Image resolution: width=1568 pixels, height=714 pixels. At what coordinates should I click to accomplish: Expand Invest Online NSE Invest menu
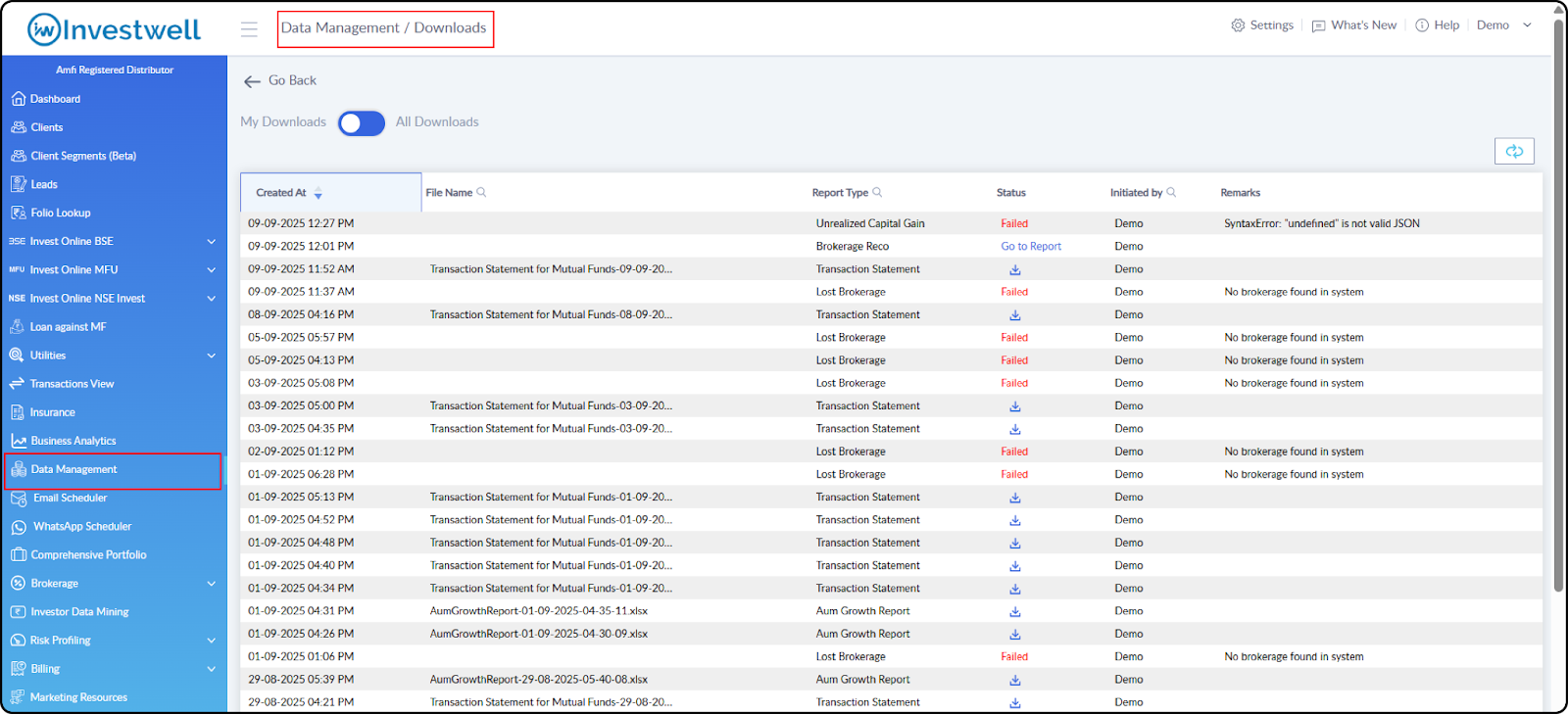(x=211, y=298)
